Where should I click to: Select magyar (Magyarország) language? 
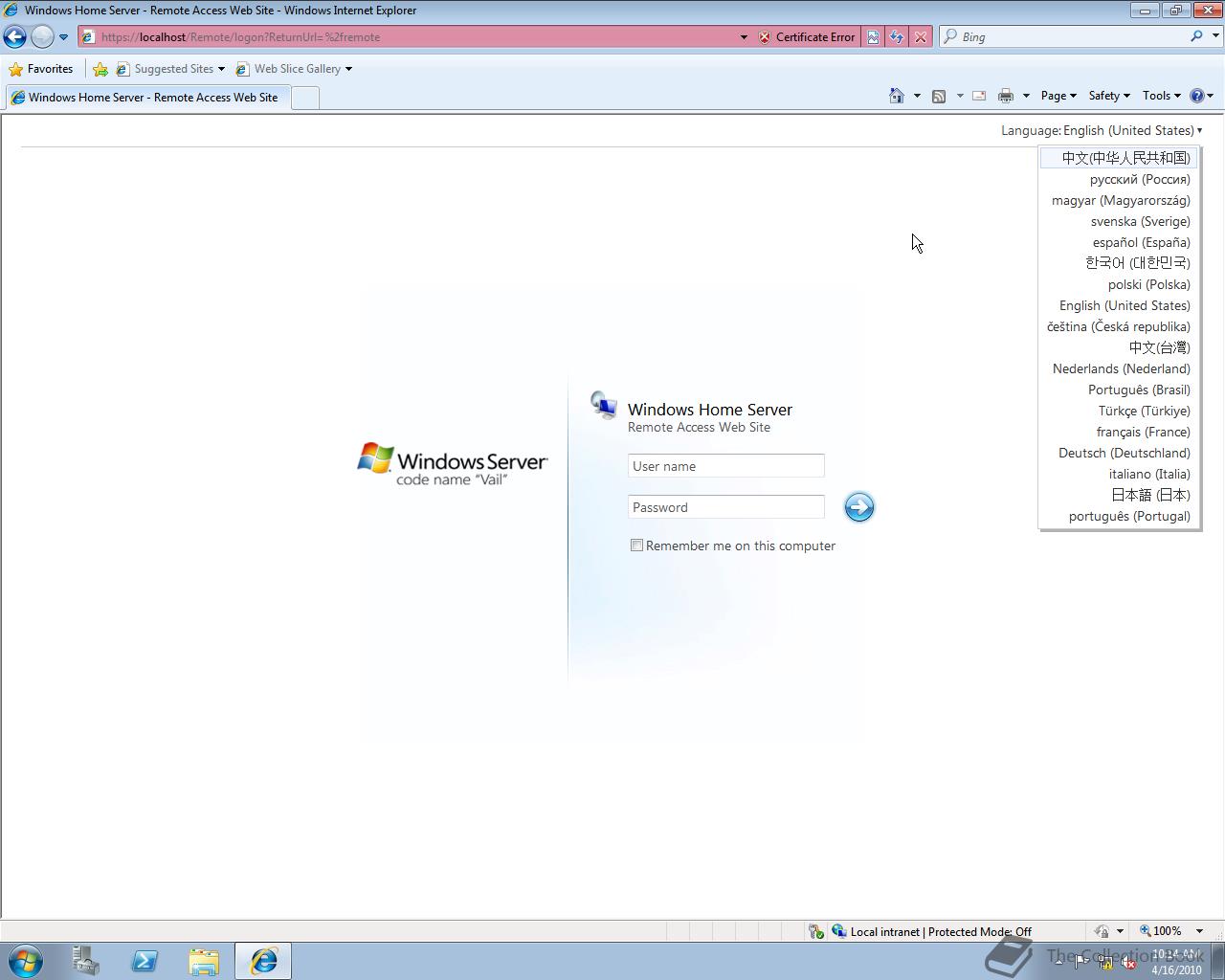tap(1119, 200)
